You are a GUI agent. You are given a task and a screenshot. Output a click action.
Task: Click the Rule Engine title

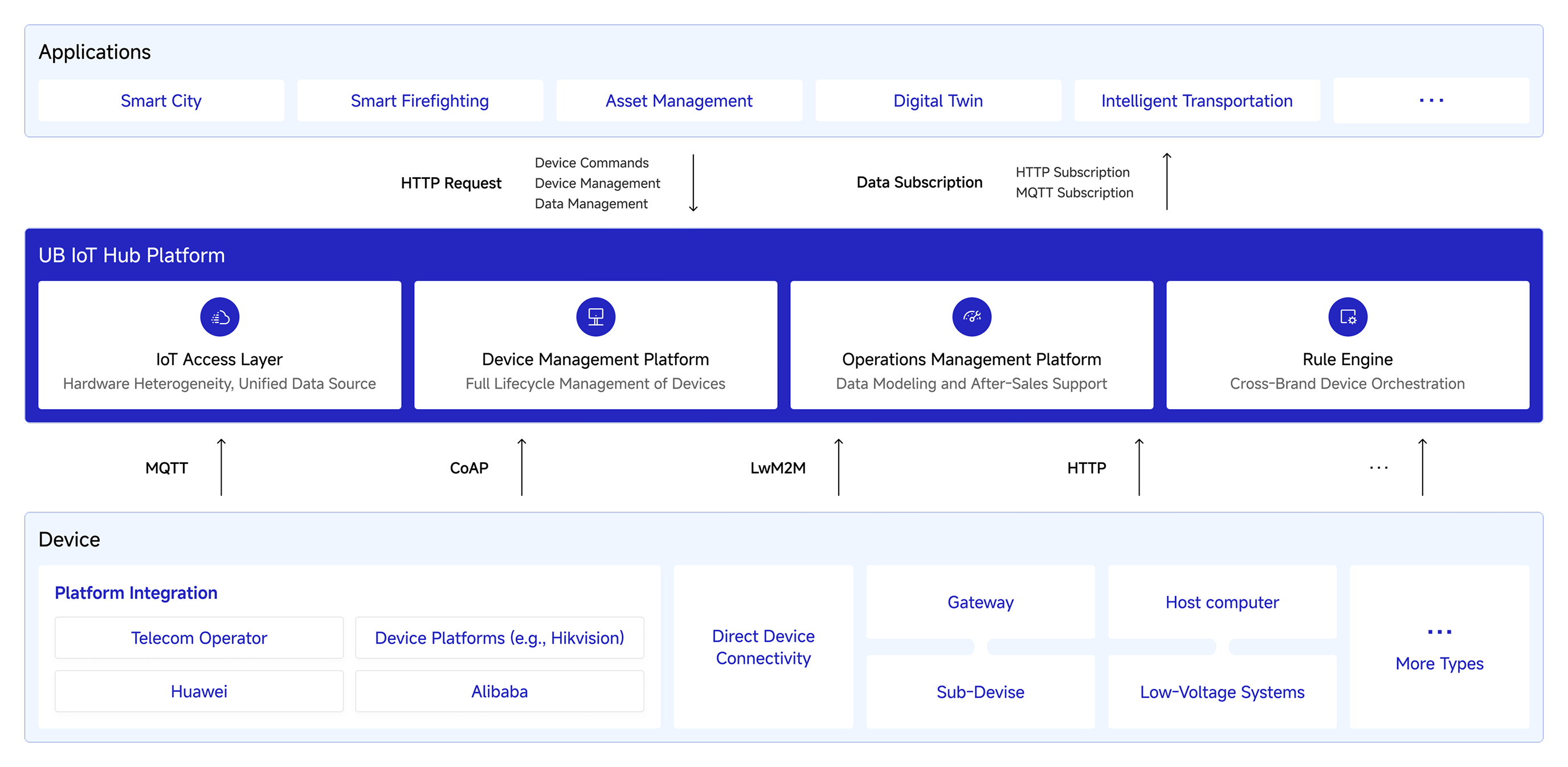(1347, 359)
